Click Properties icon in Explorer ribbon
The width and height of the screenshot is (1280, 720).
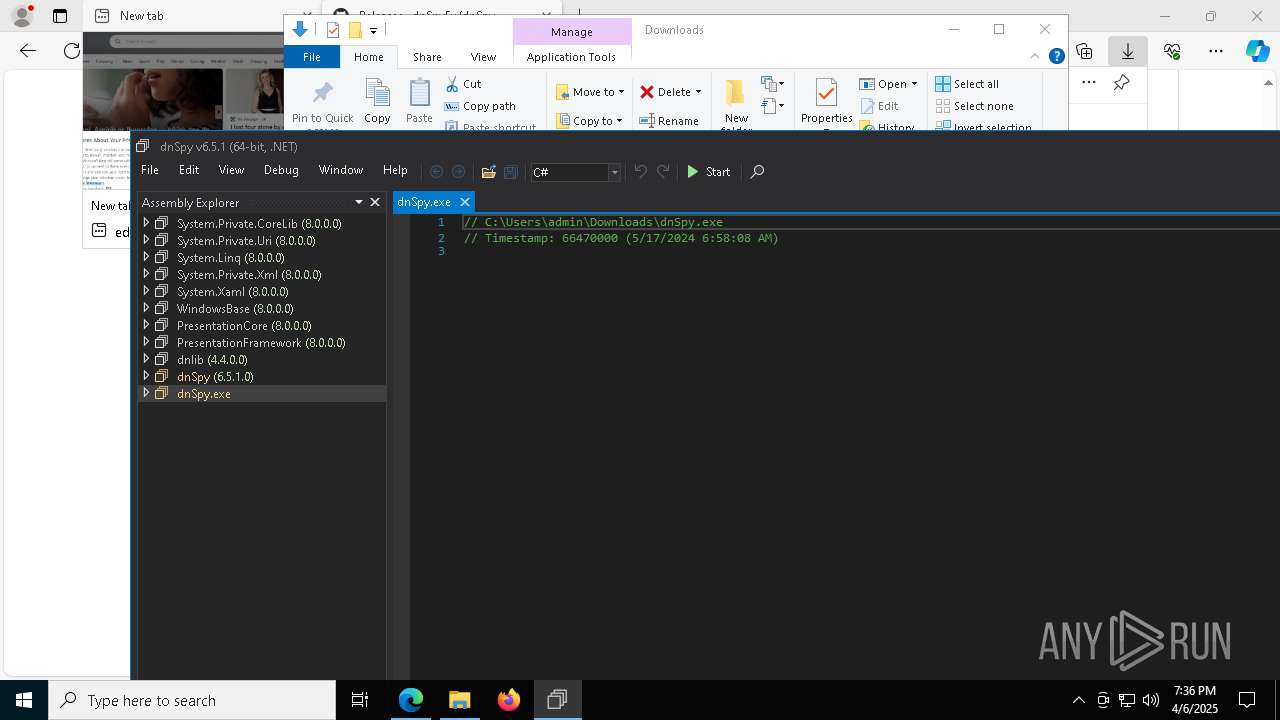click(826, 94)
